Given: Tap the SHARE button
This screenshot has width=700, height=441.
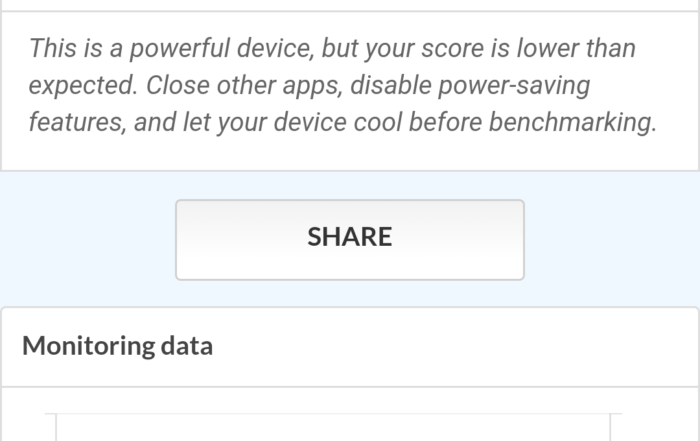Looking at the screenshot, I should 350,239.
